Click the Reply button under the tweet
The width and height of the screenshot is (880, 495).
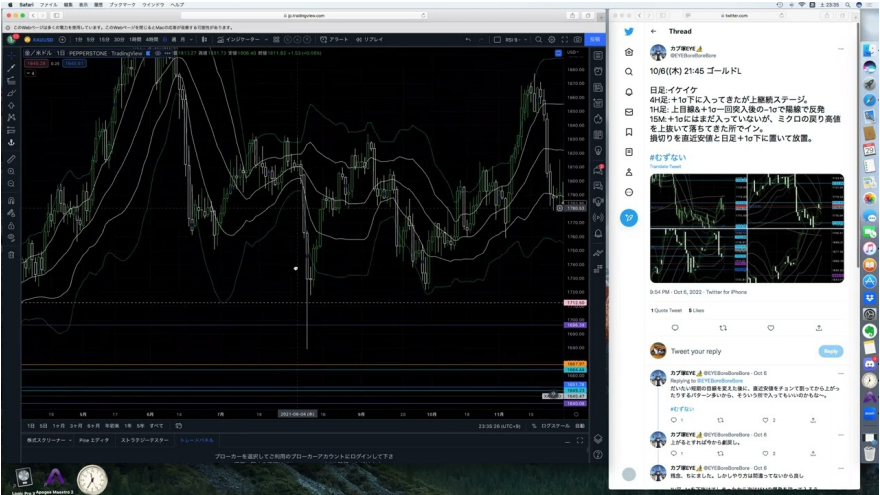[830, 351]
